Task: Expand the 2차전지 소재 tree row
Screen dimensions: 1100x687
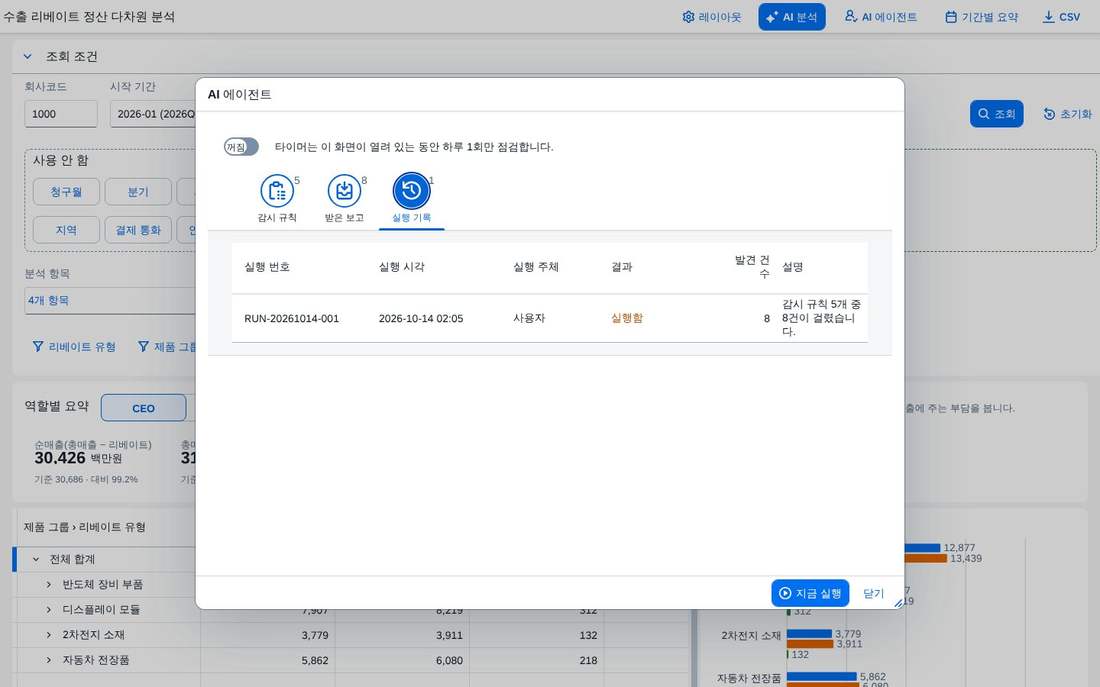Action: pos(48,635)
